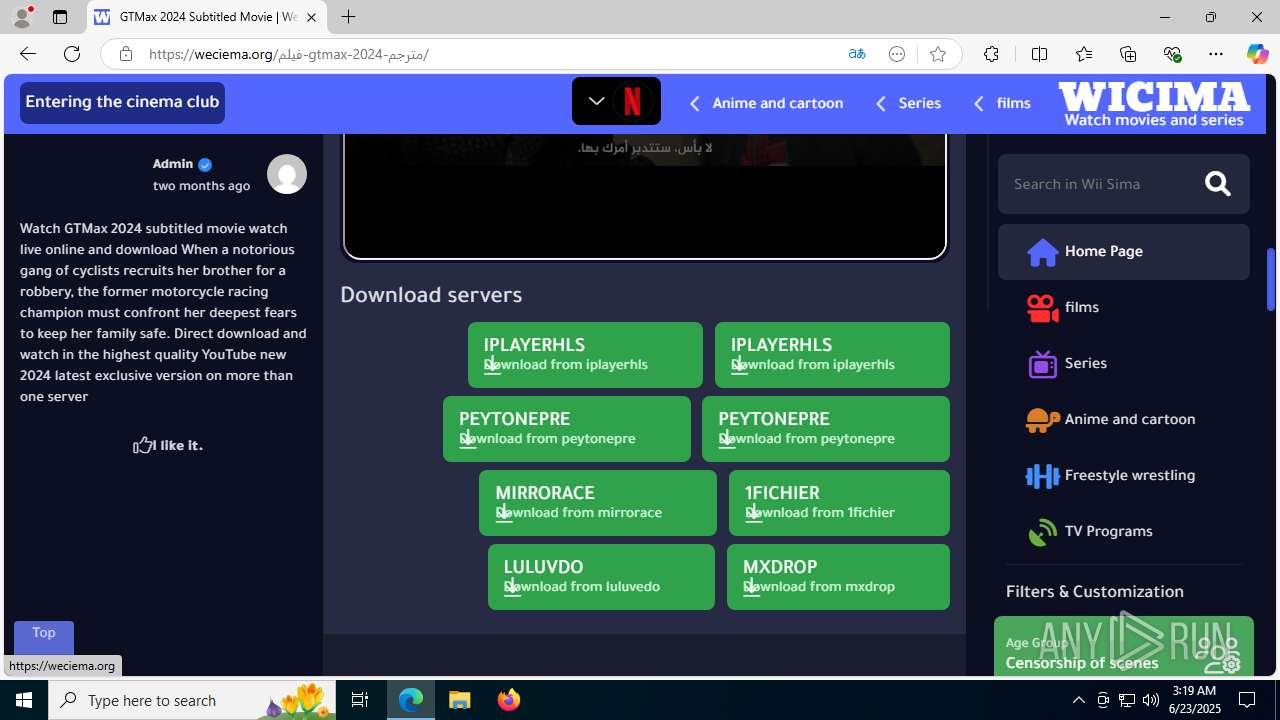Click the I like it thumbs-up
The width and height of the screenshot is (1280, 720).
click(x=167, y=445)
